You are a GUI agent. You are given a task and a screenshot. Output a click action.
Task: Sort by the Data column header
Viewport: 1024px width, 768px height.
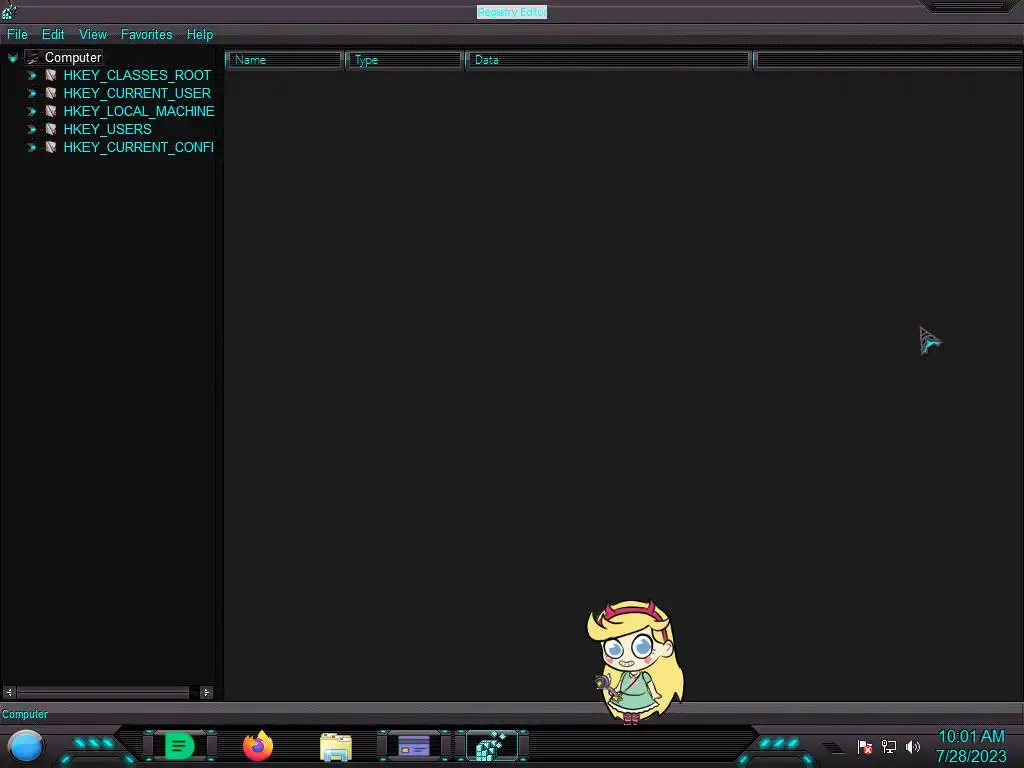608,60
